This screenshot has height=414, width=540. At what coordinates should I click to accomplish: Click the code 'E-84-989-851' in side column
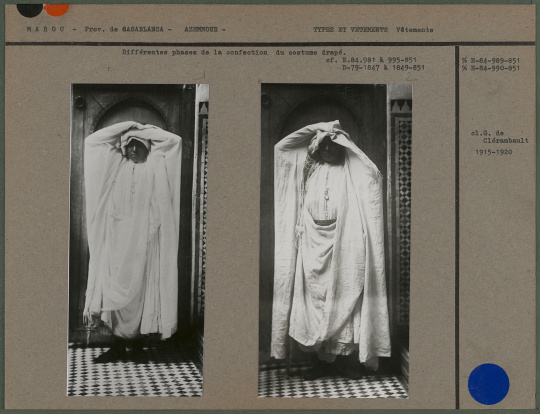tap(491, 61)
